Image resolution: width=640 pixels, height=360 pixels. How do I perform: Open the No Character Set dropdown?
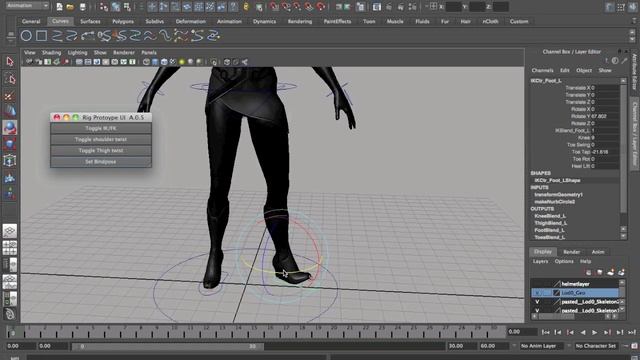pyautogui.click(x=596, y=346)
